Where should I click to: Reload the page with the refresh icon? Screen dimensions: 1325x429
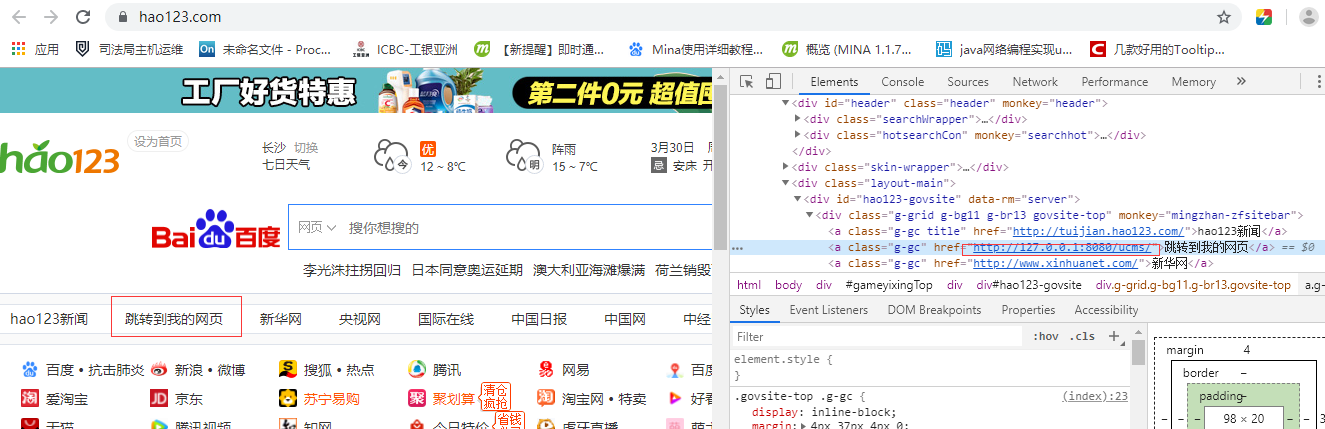85,17
